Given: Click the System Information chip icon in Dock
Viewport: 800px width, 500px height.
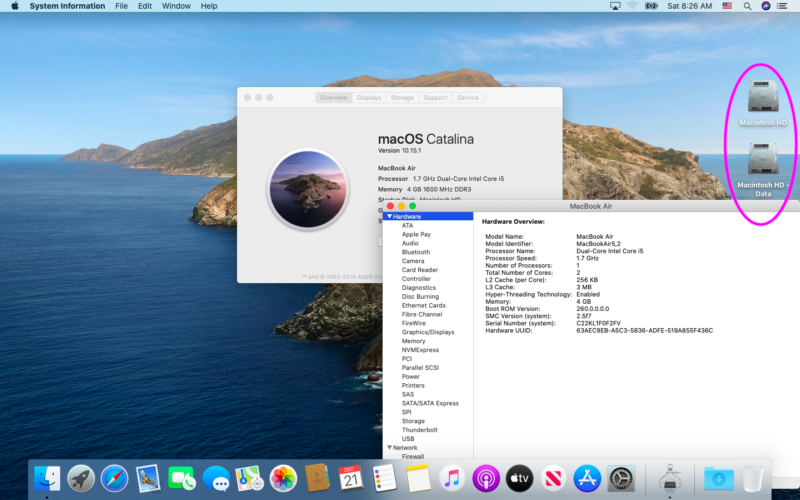Looking at the screenshot, I should (670, 479).
